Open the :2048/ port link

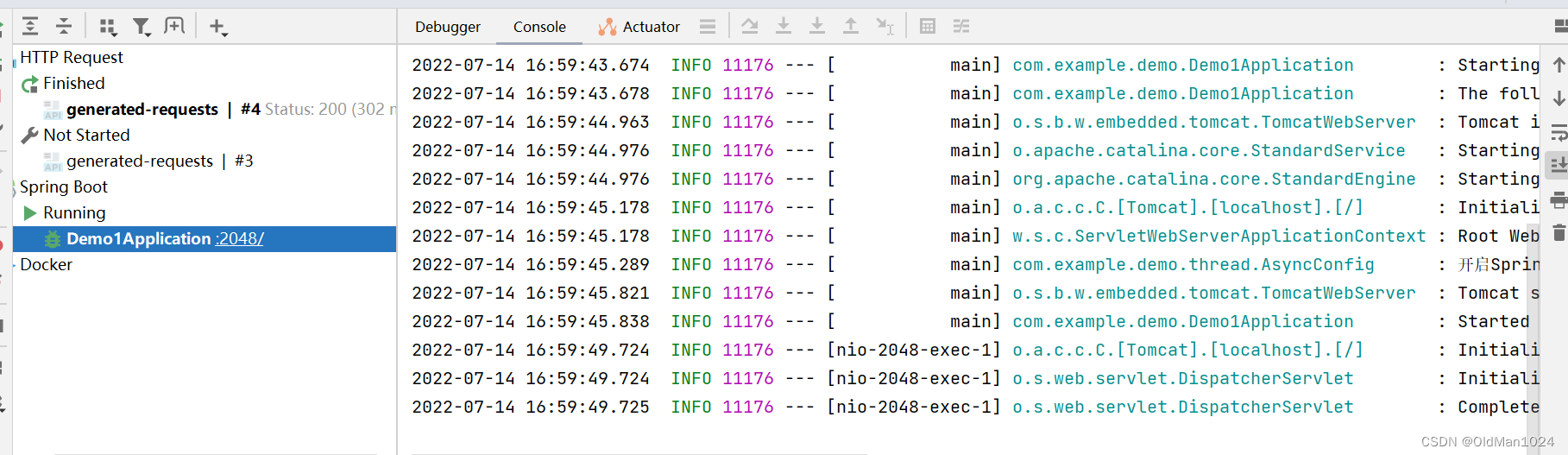pos(240,238)
